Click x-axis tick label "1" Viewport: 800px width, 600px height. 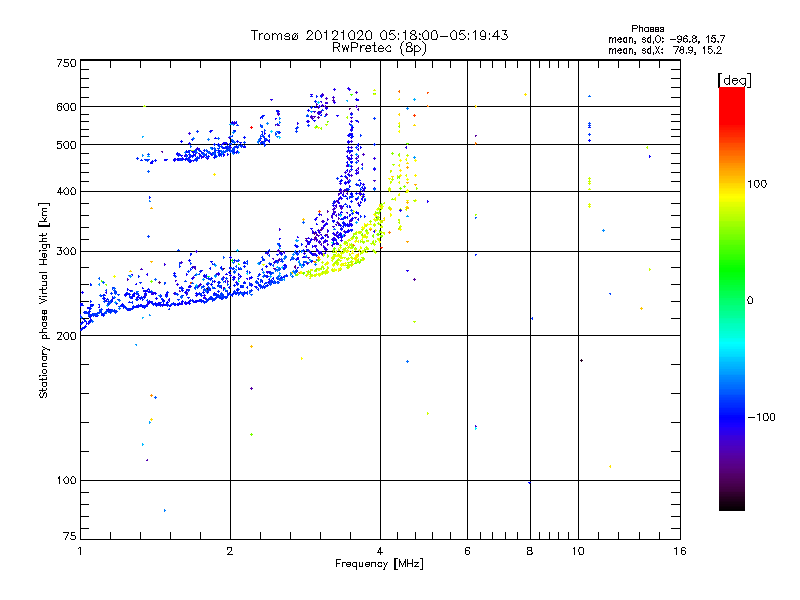[x=80, y=551]
